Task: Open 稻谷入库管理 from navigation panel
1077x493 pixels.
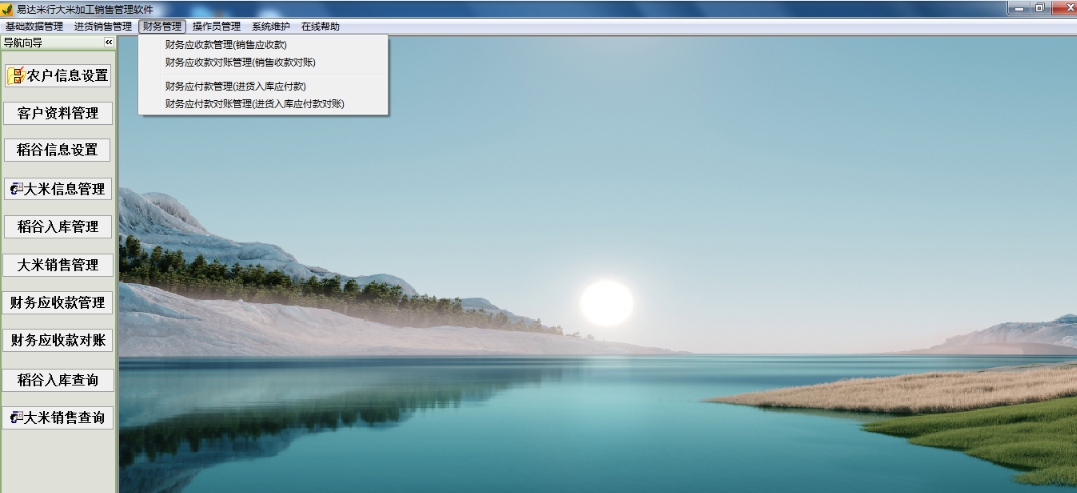Action: click(x=58, y=227)
